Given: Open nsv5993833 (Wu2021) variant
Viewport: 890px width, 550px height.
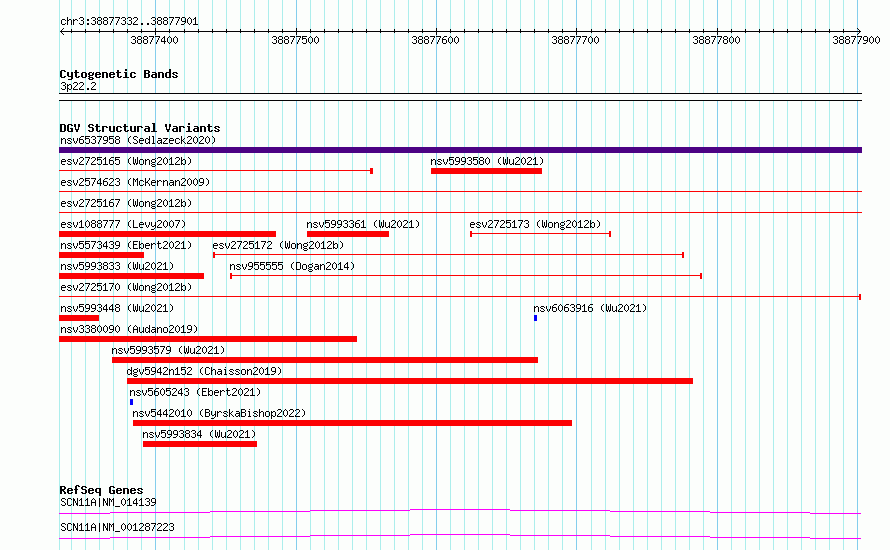Looking at the screenshot, I should coord(117,266).
